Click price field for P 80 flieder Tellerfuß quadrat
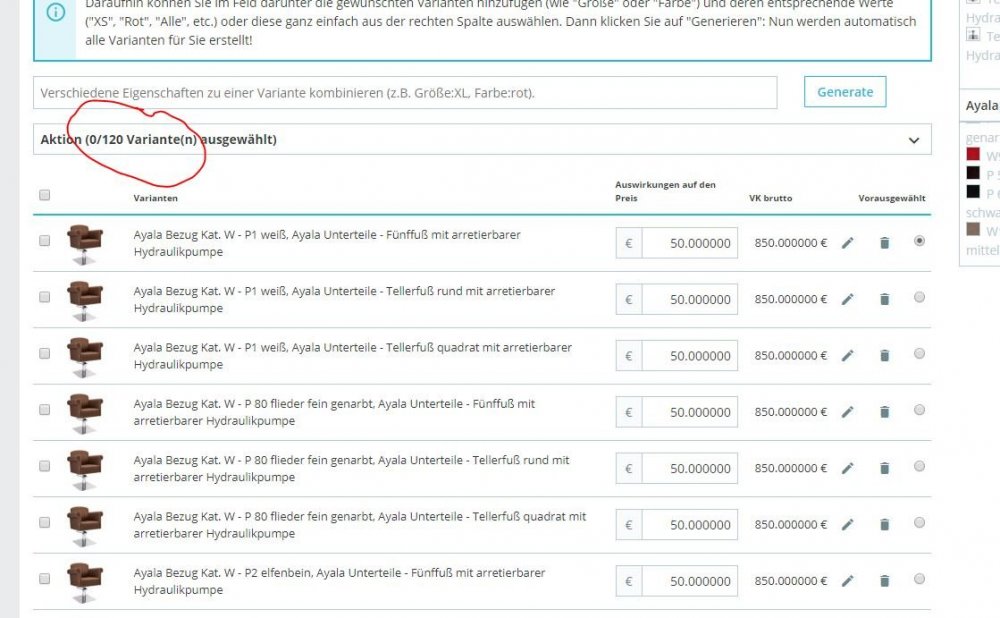Screen dimensions: 1000x618 (x=689, y=524)
